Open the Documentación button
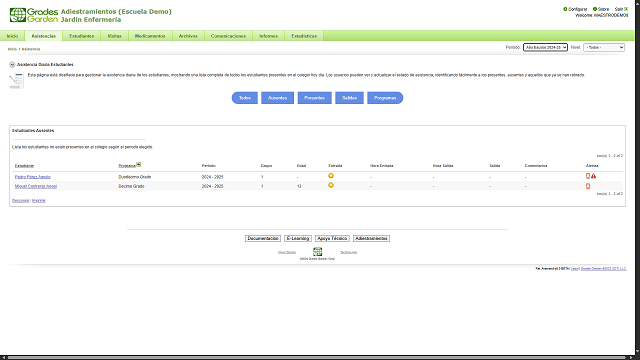640x360 pixels. 263,238
